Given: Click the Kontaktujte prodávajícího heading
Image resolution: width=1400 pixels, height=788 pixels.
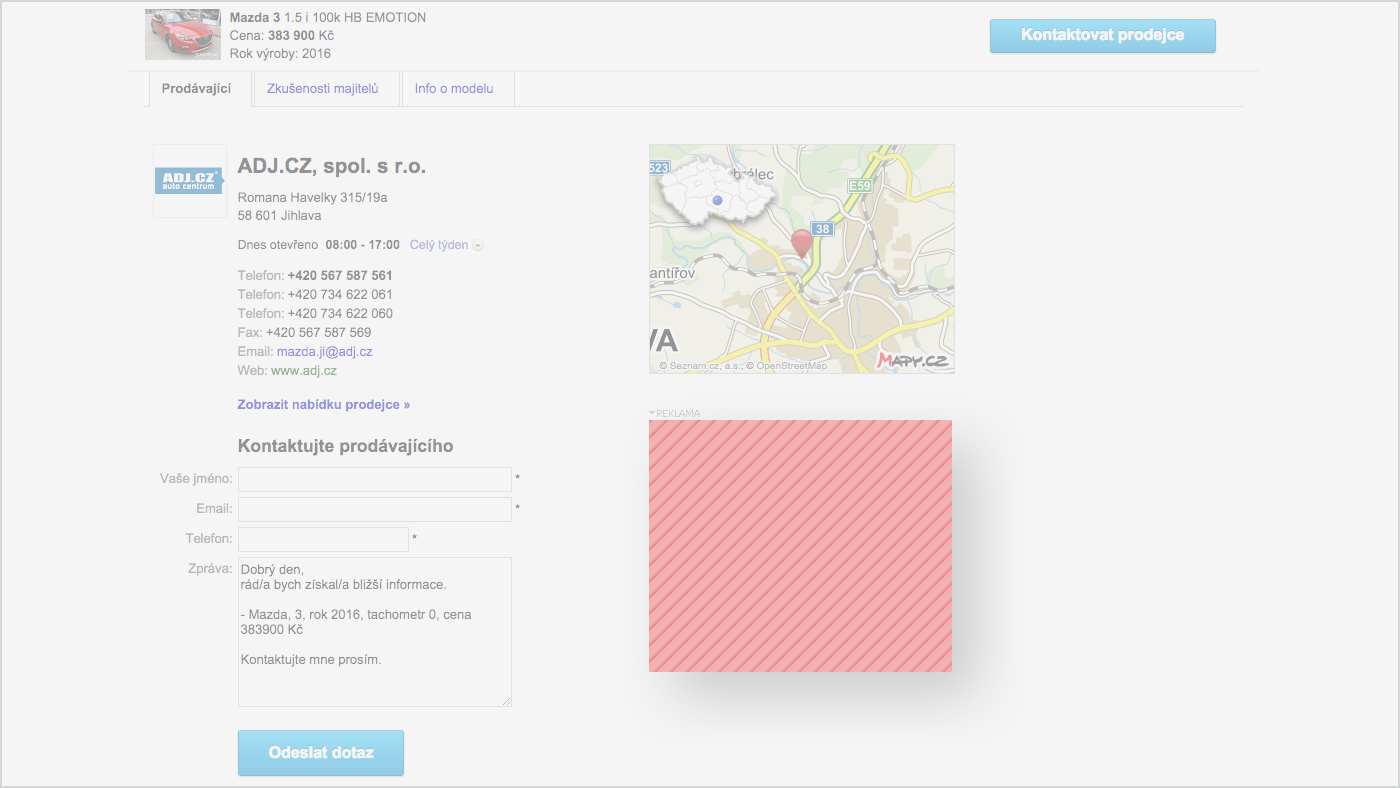Looking at the screenshot, I should coord(346,446).
